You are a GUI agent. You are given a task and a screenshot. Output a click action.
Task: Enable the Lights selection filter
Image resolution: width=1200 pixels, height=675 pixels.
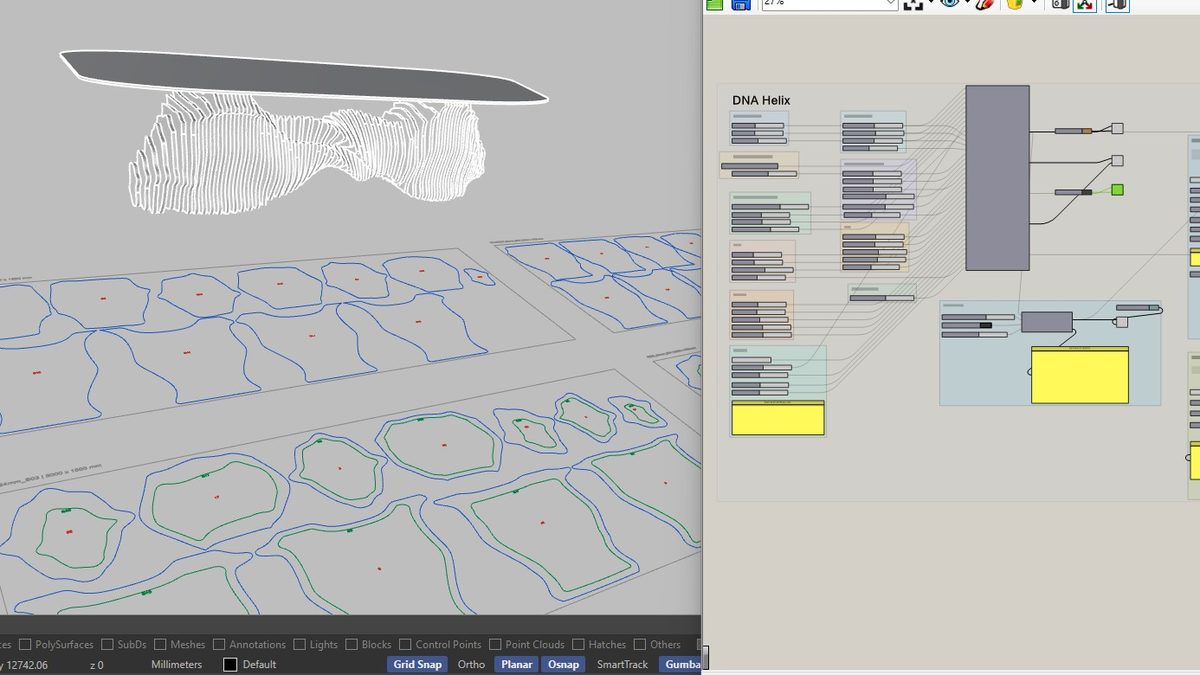coord(299,645)
